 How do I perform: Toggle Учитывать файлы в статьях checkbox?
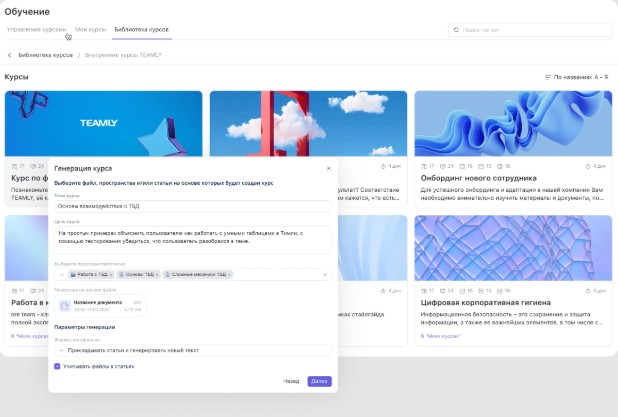point(57,367)
